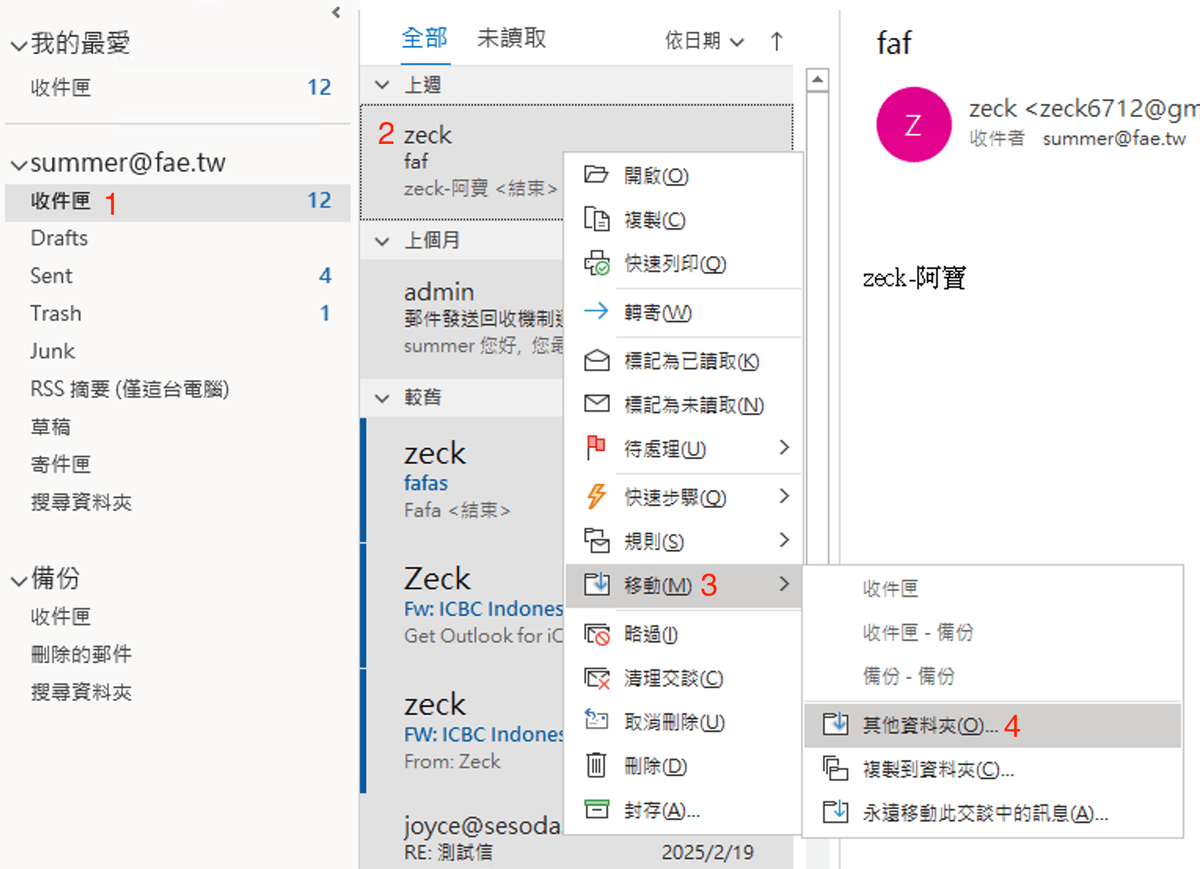Click the Forward (轉寄) arrow icon
Image resolution: width=1200 pixels, height=869 pixels.
(596, 312)
